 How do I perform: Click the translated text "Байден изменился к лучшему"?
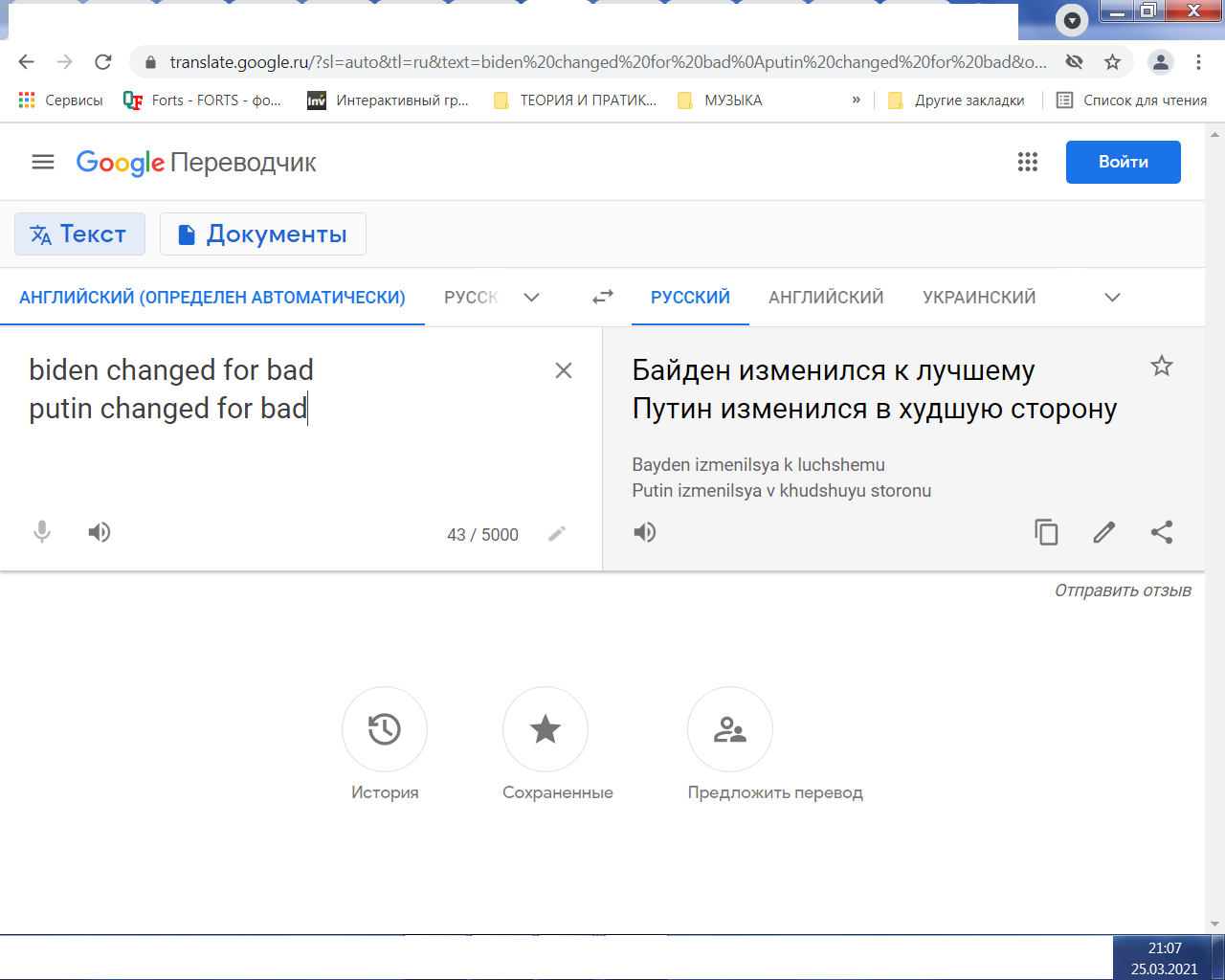(834, 370)
